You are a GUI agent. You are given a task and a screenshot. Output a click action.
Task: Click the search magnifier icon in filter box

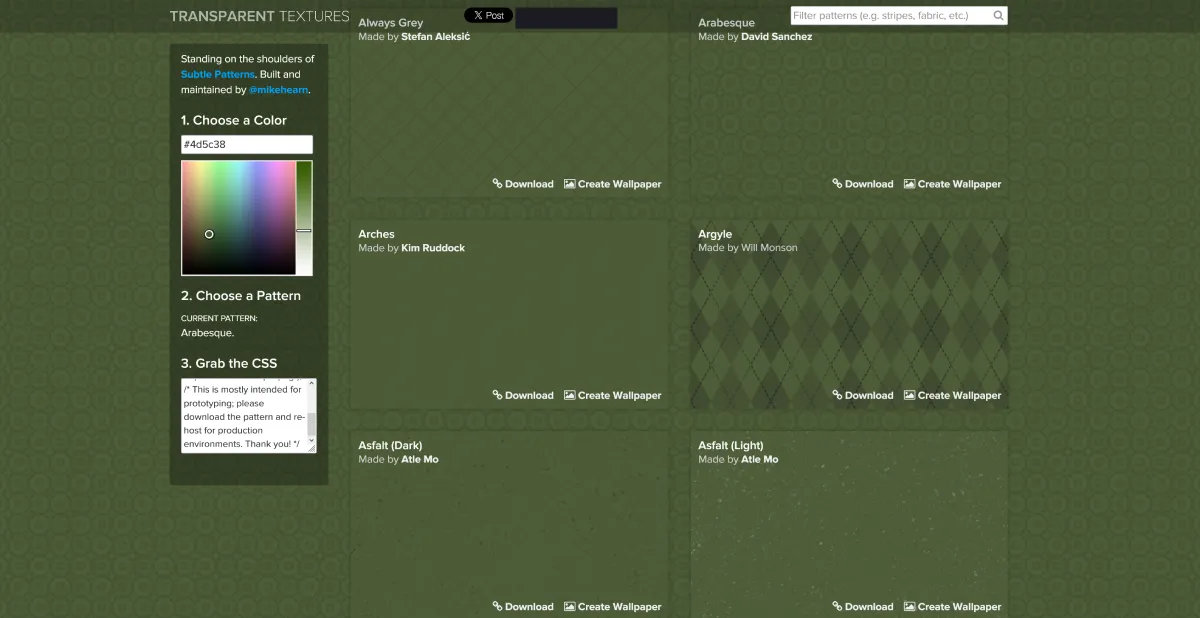point(998,16)
